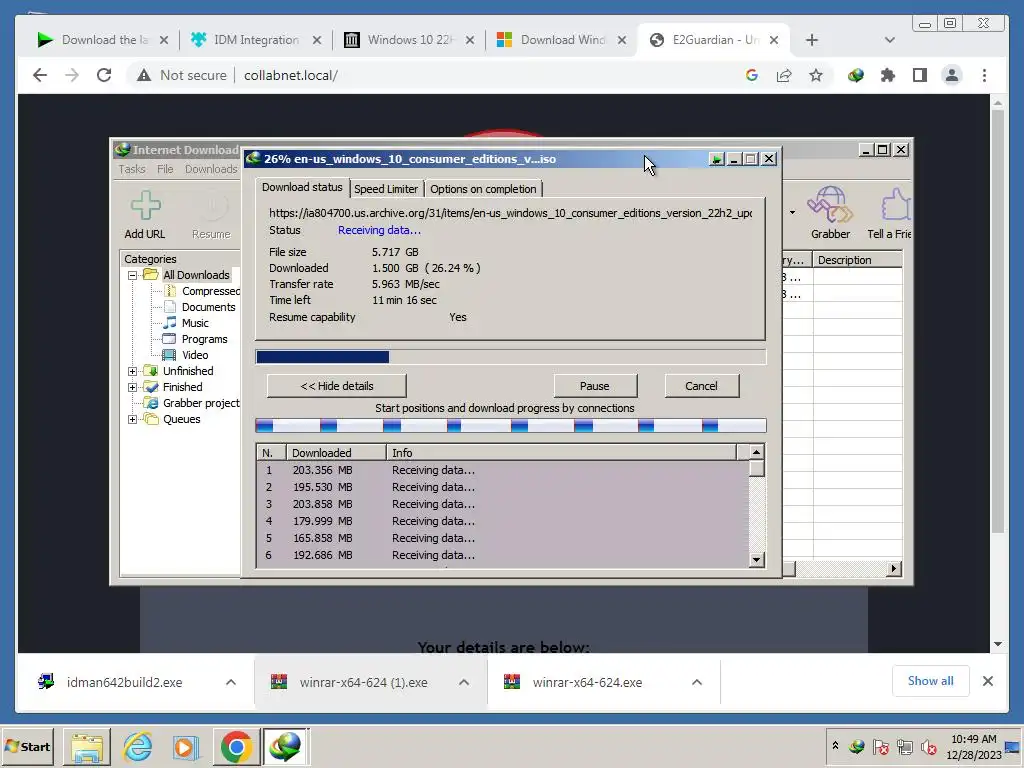
Task: Select the Download status tab
Action: (x=302, y=187)
